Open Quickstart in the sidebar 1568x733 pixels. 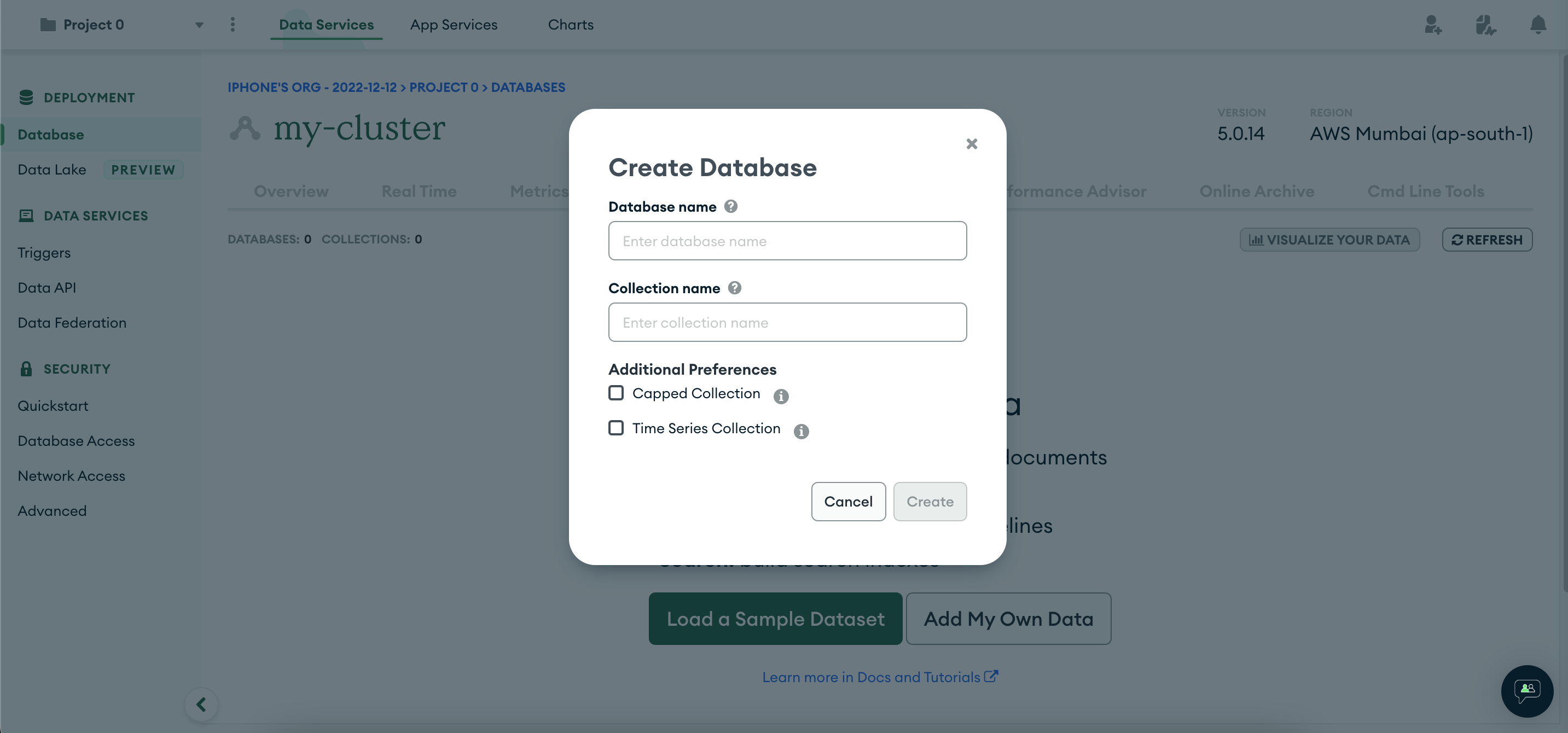point(53,405)
